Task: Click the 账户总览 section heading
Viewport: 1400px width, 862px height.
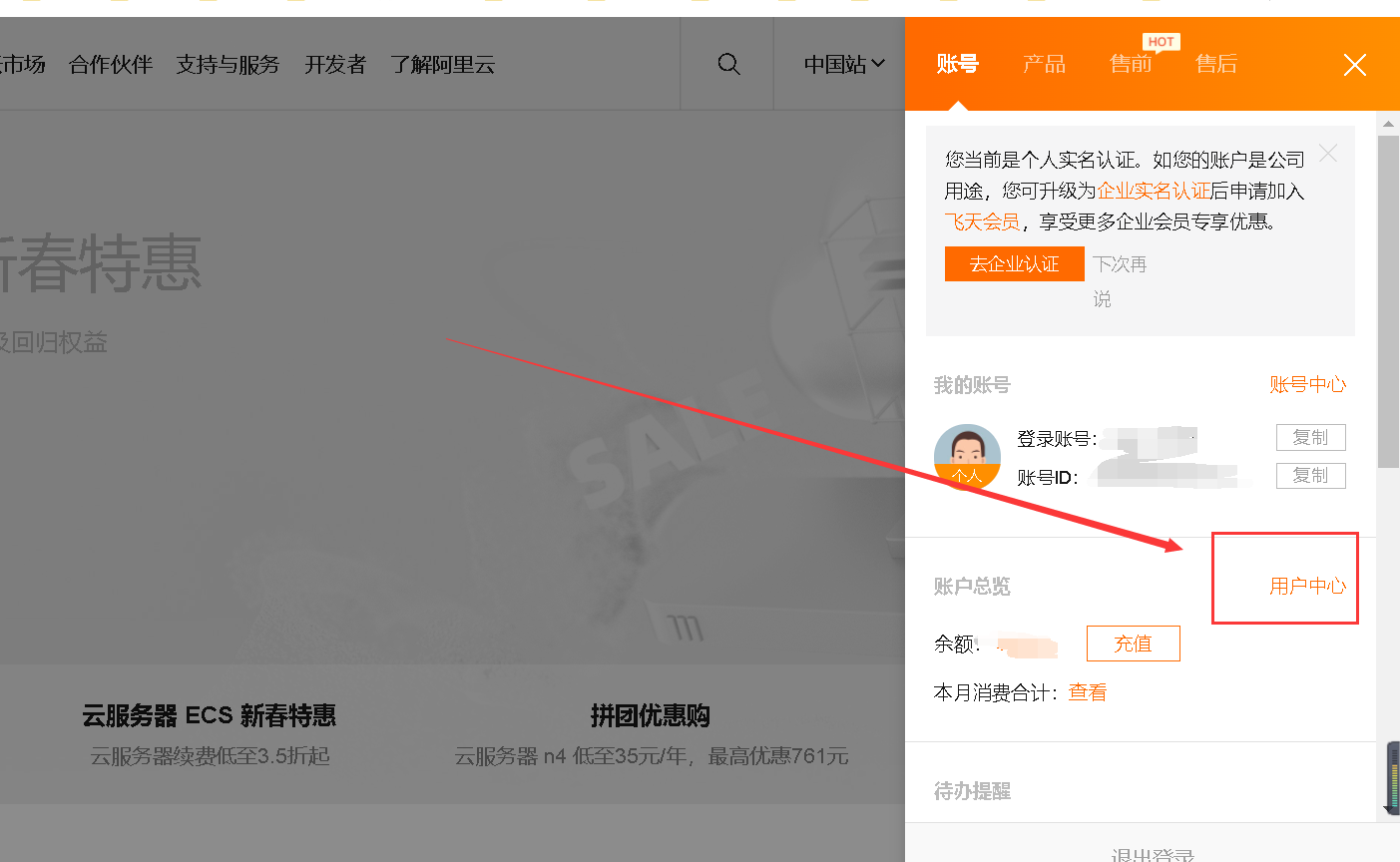Action: click(972, 587)
